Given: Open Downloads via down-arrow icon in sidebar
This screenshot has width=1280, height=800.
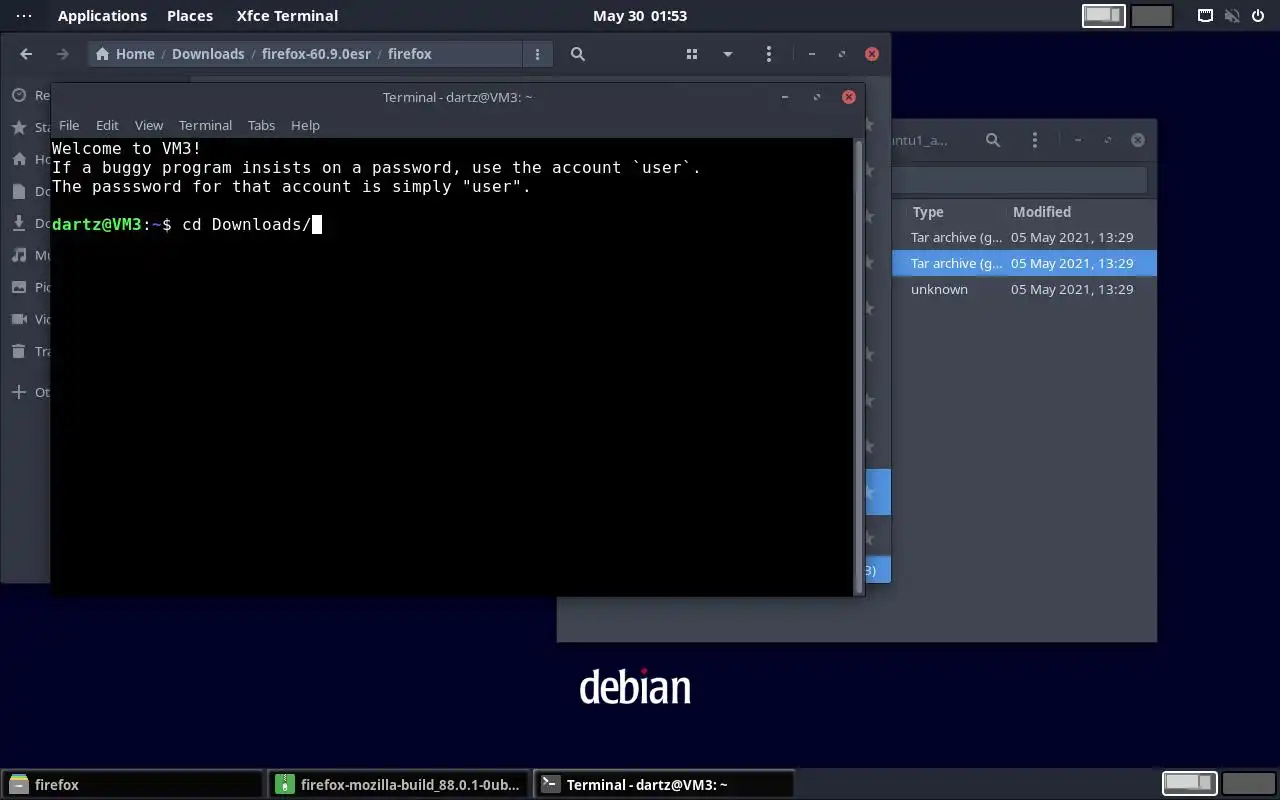Looking at the screenshot, I should tap(19, 223).
